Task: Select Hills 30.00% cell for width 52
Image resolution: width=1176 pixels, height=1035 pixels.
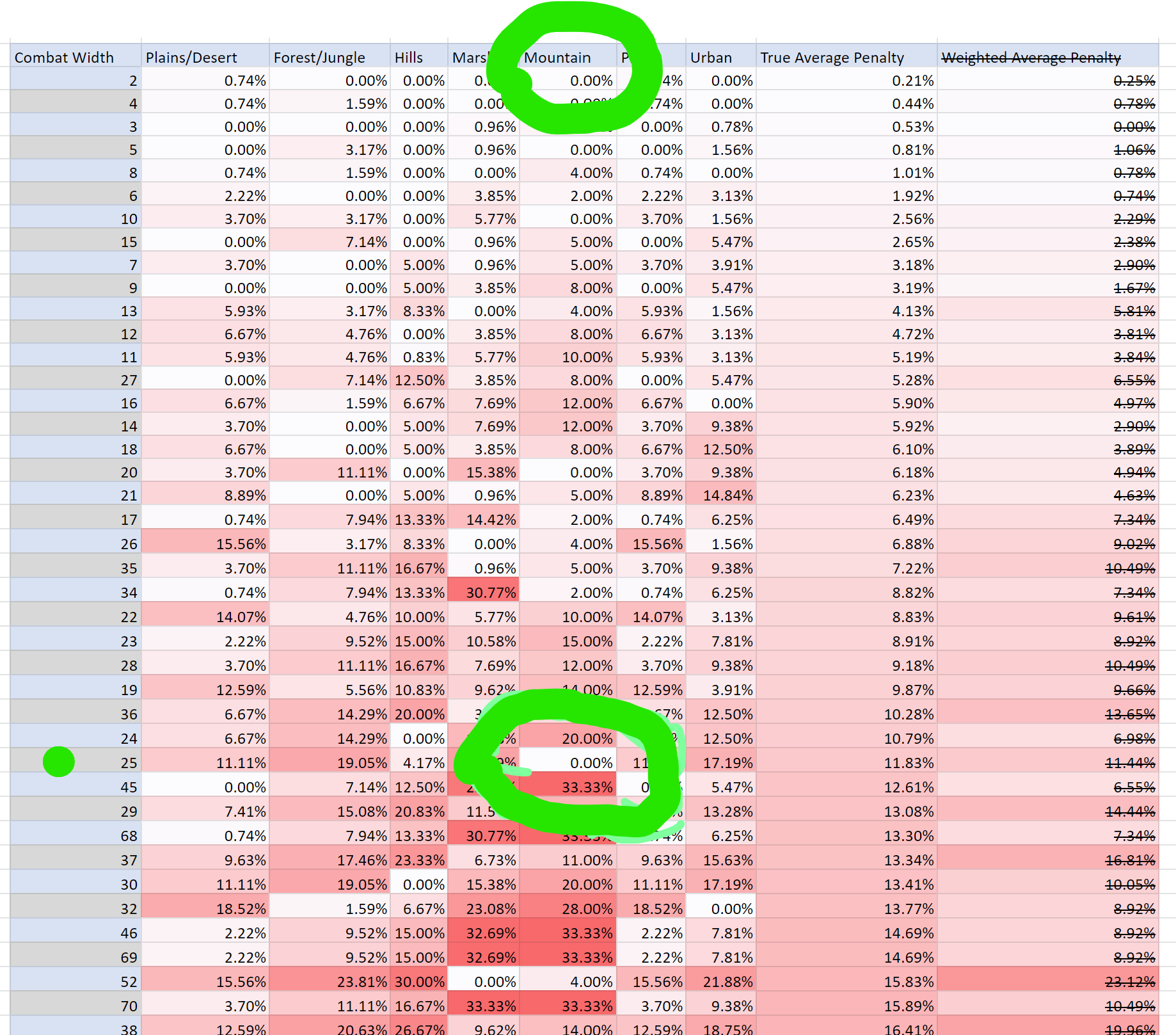Action: point(419,982)
